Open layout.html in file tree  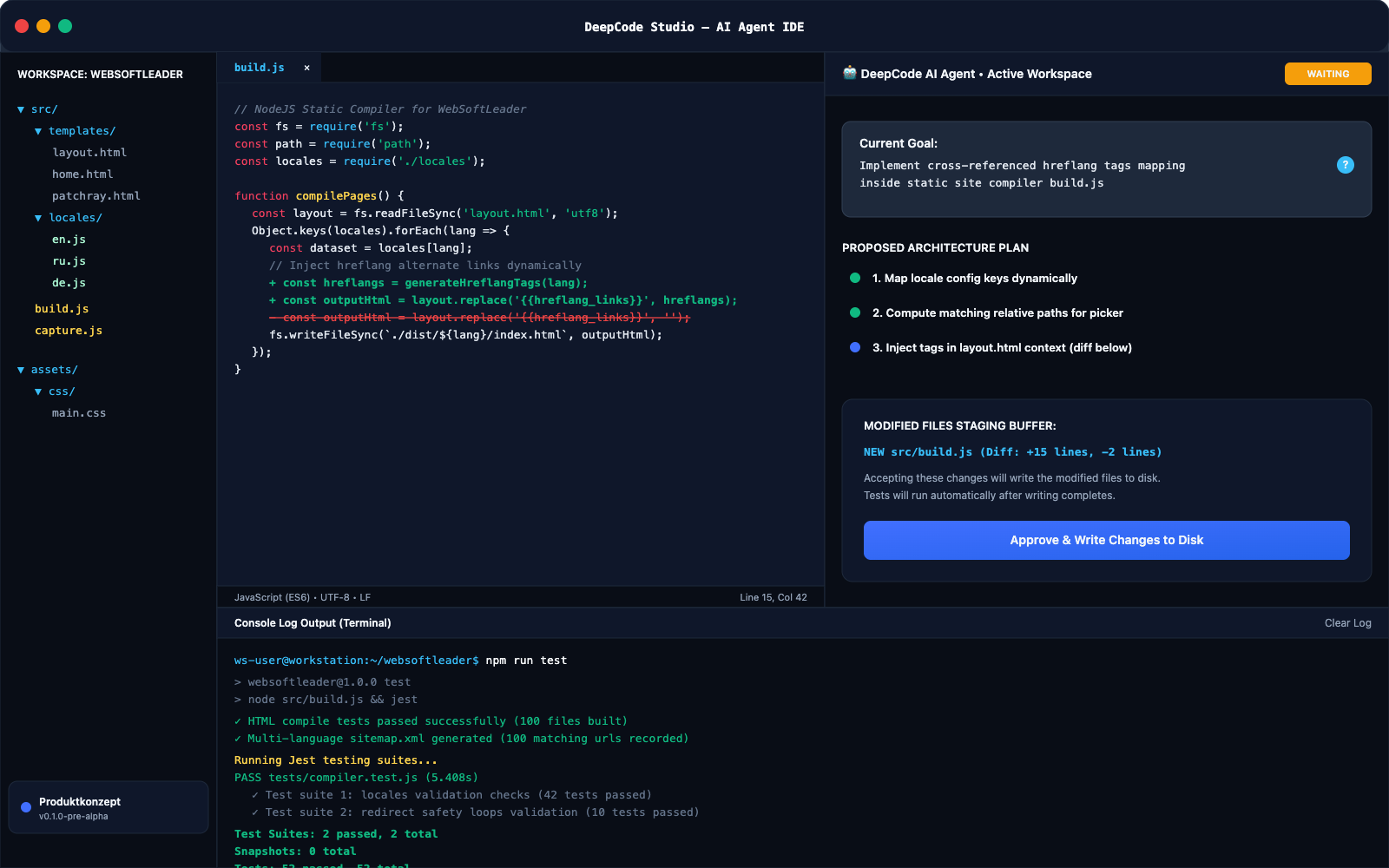point(89,153)
